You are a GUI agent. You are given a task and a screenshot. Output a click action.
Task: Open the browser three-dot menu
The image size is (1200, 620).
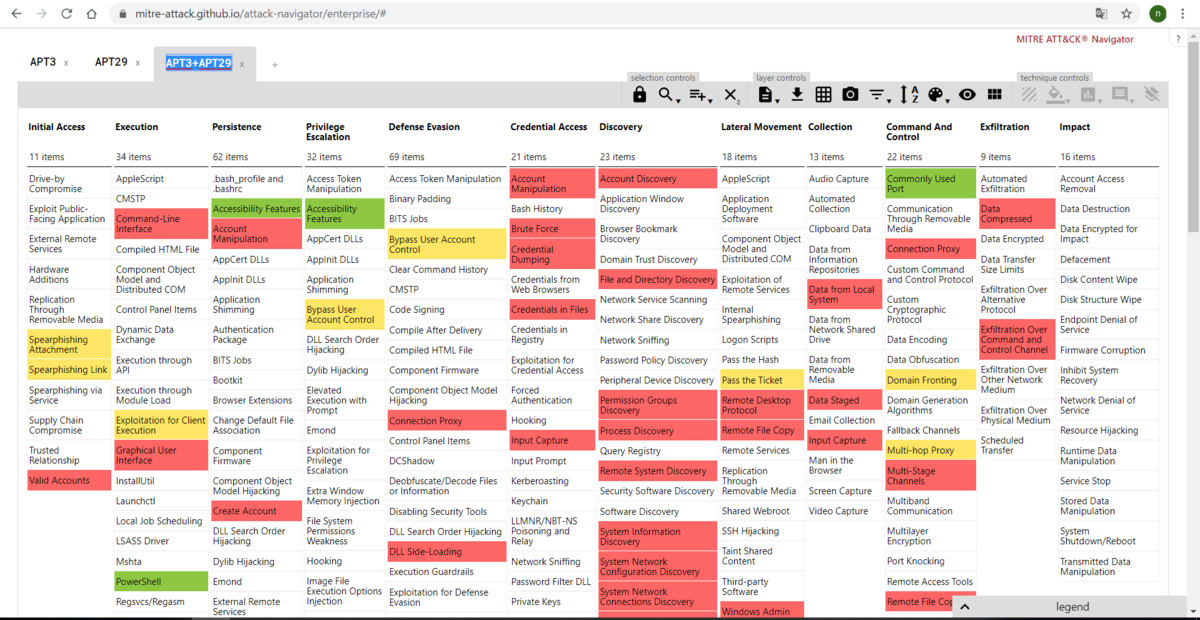(x=1185, y=14)
